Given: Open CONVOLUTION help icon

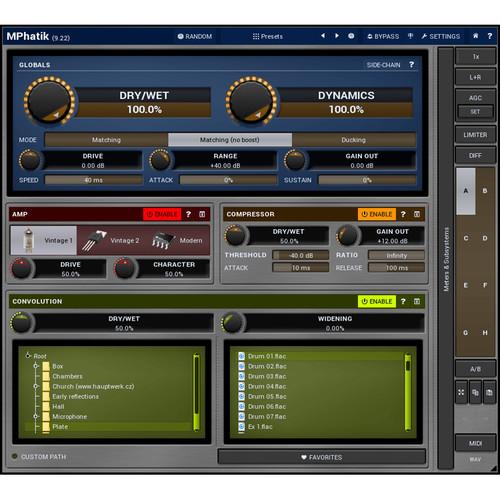Looking at the screenshot, I should (x=403, y=301).
